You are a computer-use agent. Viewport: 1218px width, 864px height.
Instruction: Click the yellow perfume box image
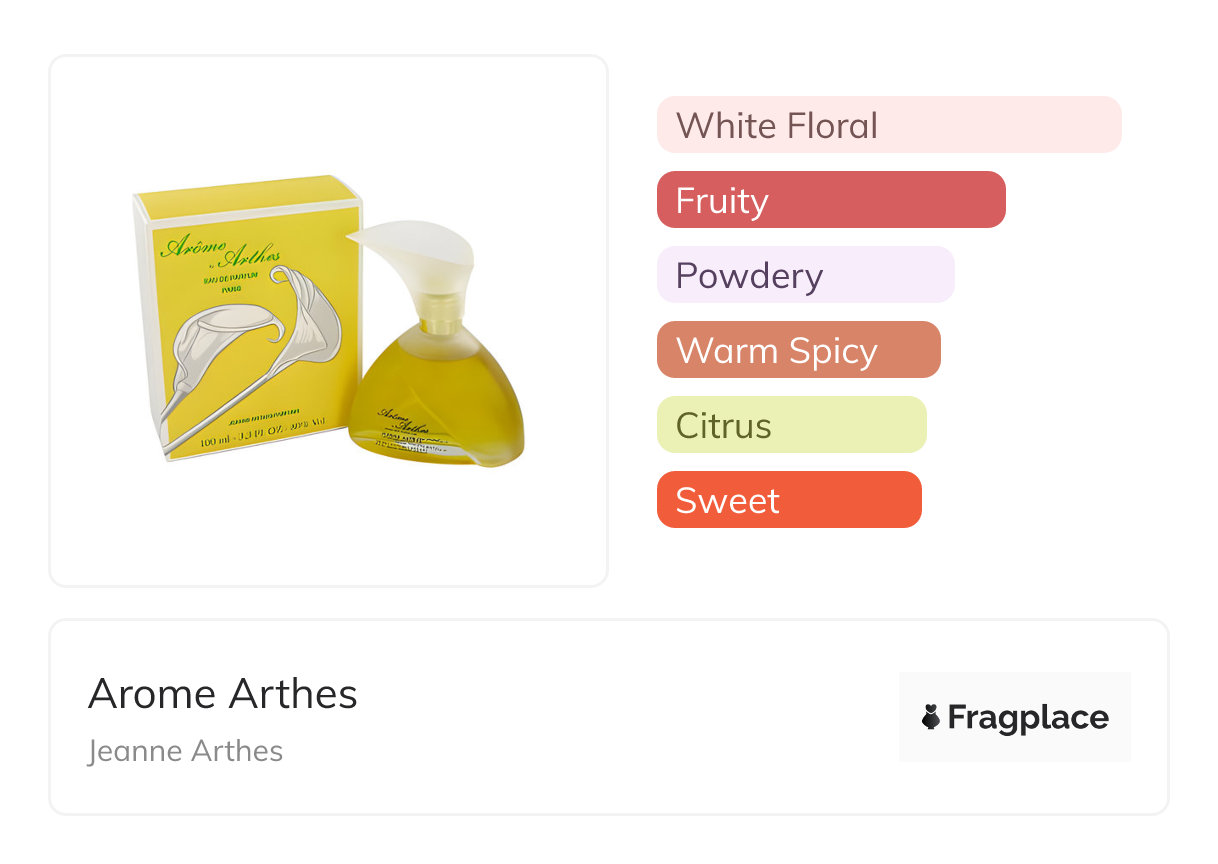tap(245, 320)
